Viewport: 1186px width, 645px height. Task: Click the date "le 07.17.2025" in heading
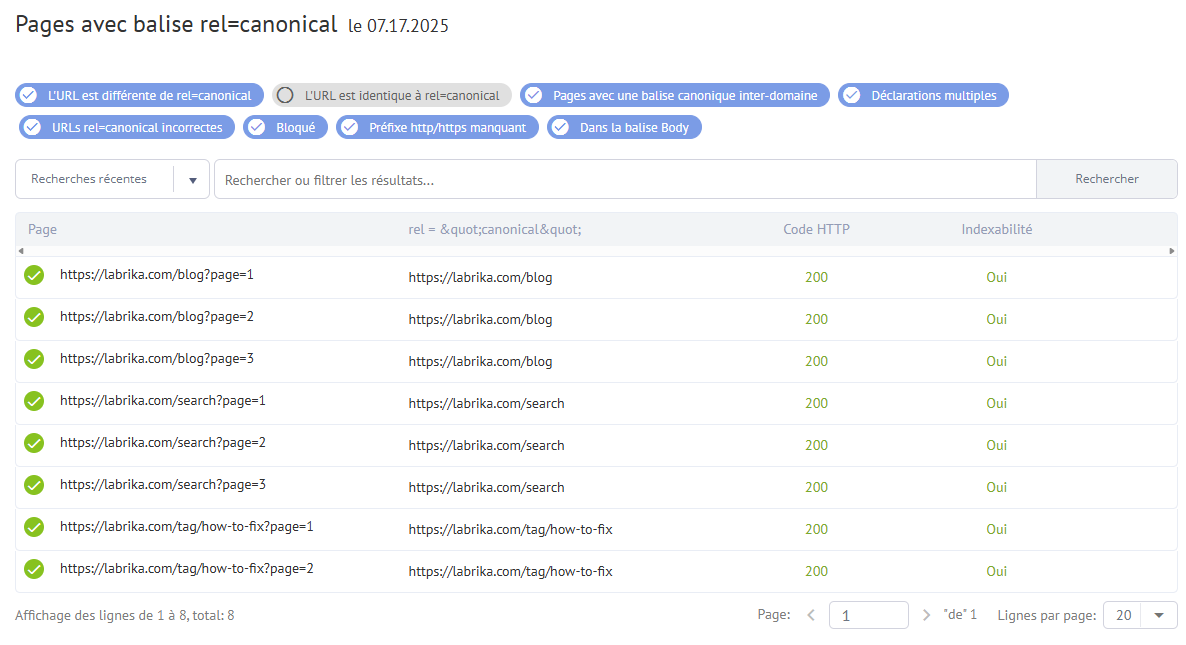coord(399,26)
